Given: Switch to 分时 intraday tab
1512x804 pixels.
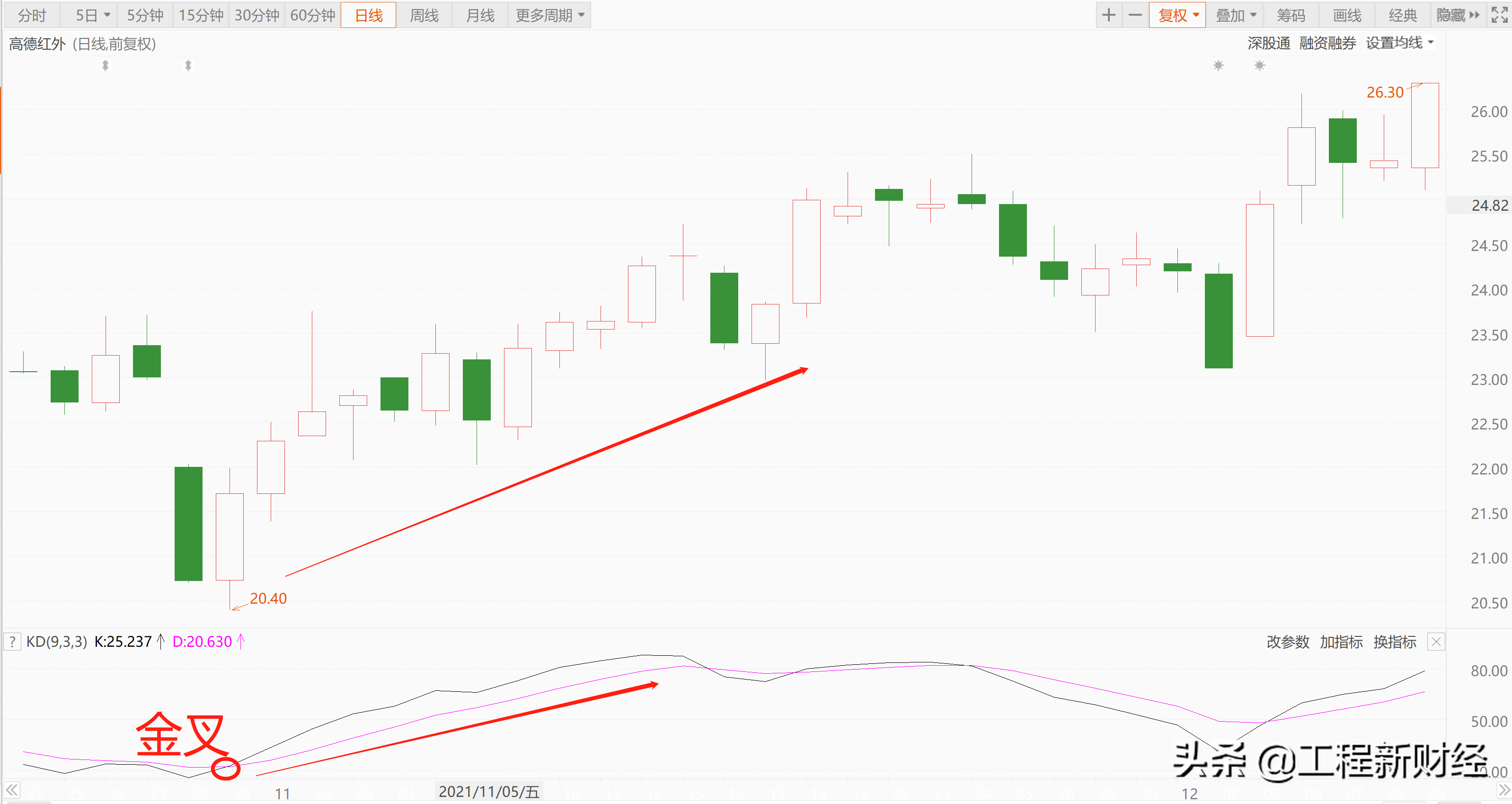Looking at the screenshot, I should click(32, 15).
